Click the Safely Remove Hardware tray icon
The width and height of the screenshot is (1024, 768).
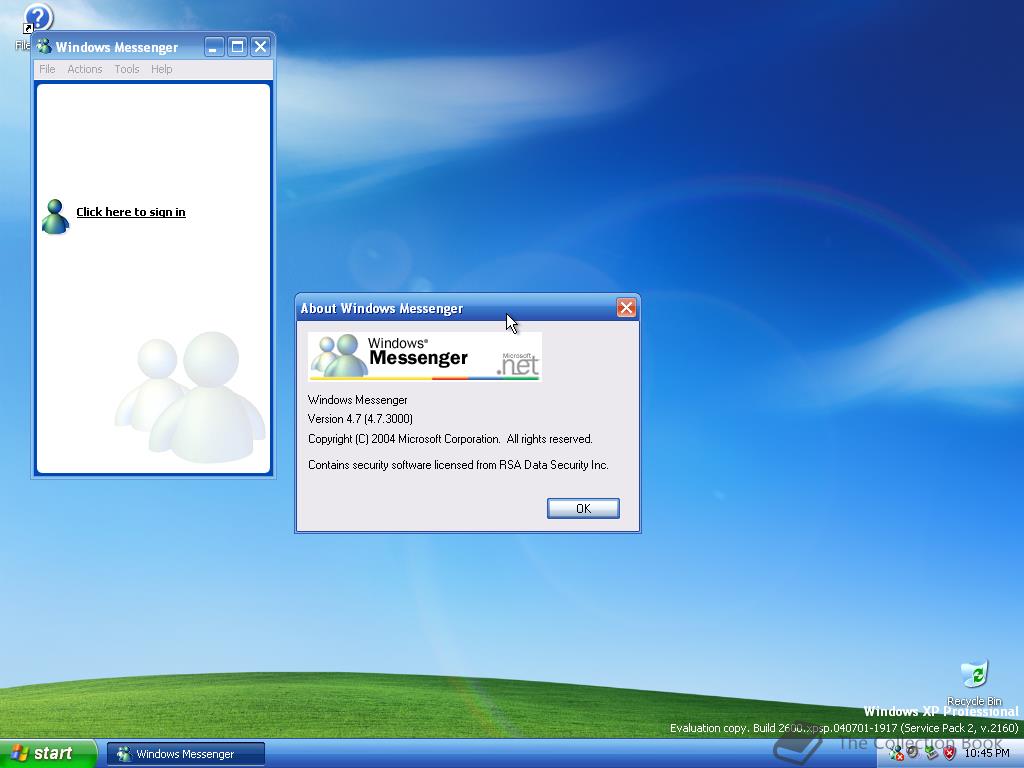(931, 753)
